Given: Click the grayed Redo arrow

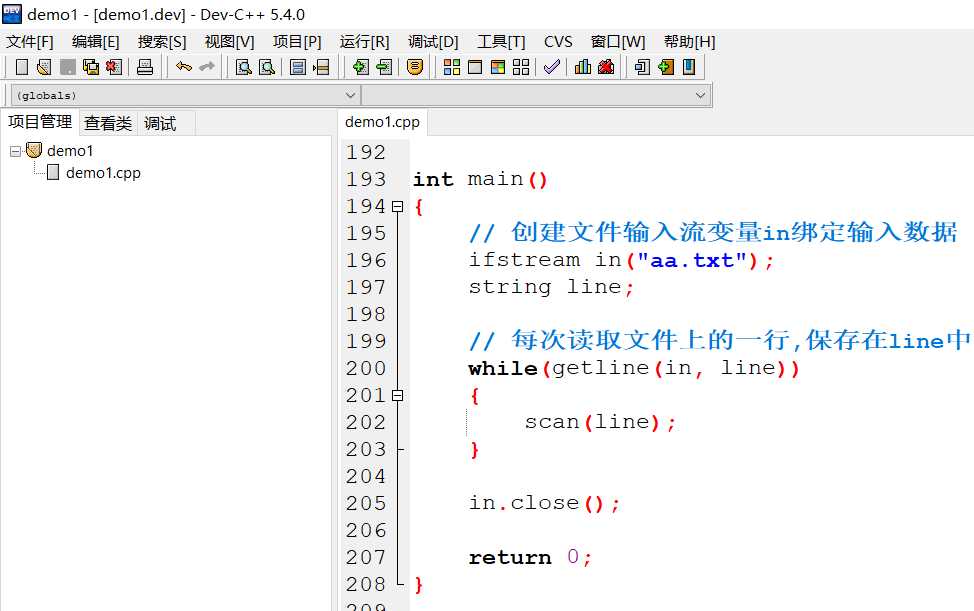Looking at the screenshot, I should click(x=207, y=66).
